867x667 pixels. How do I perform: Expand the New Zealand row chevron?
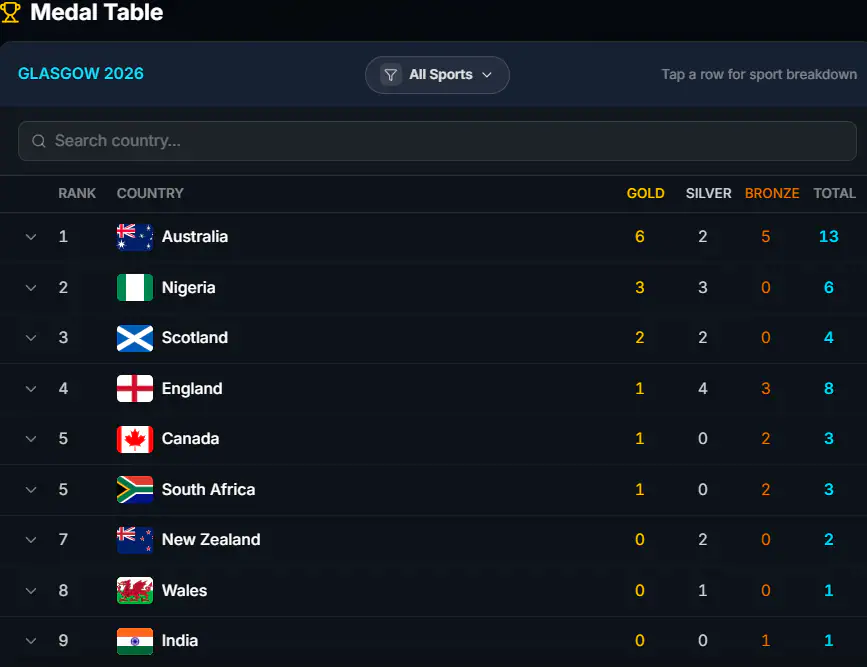[x=31, y=540]
